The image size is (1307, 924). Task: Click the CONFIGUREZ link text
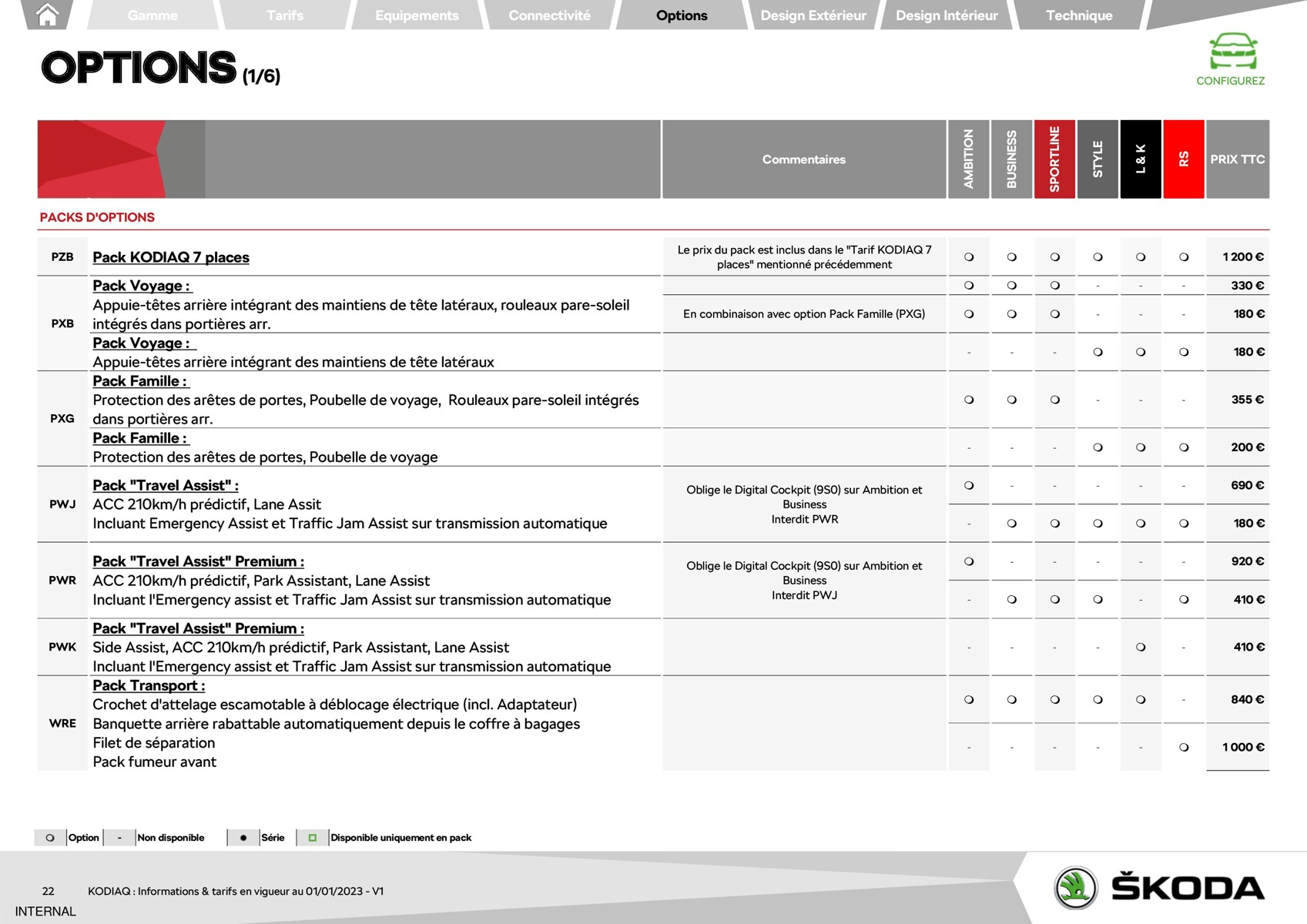point(1230,81)
